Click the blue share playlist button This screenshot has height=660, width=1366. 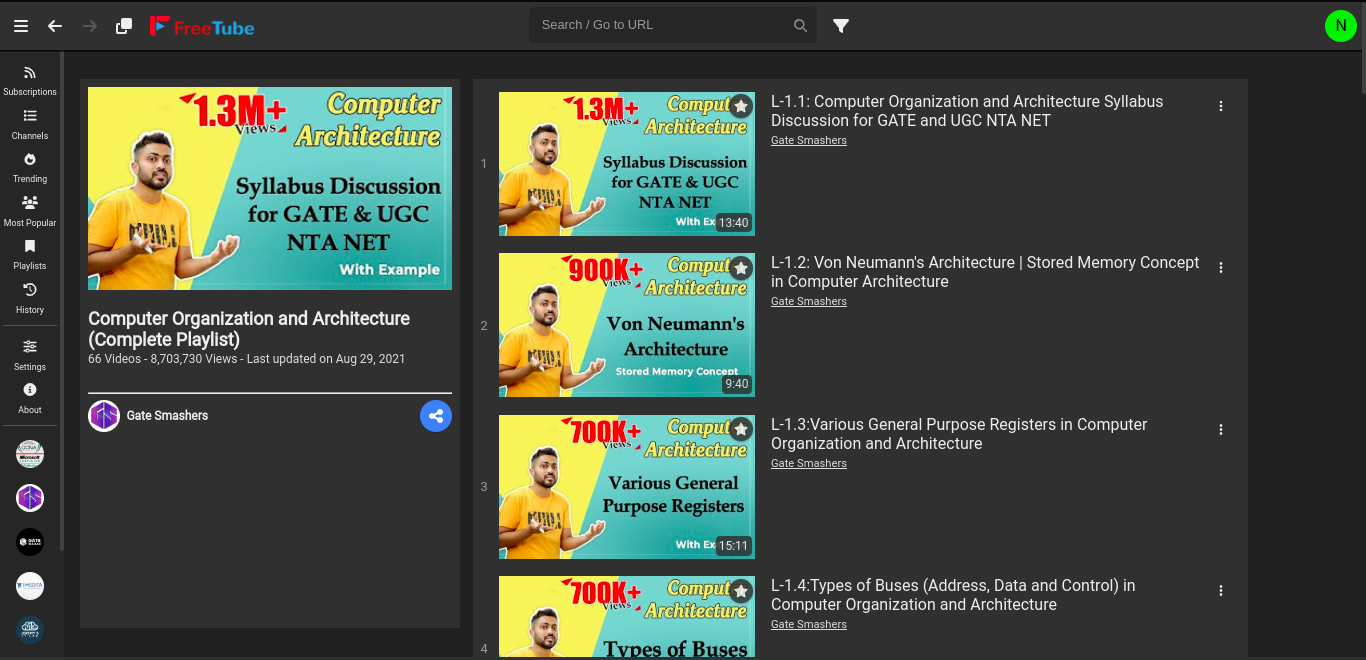(436, 416)
